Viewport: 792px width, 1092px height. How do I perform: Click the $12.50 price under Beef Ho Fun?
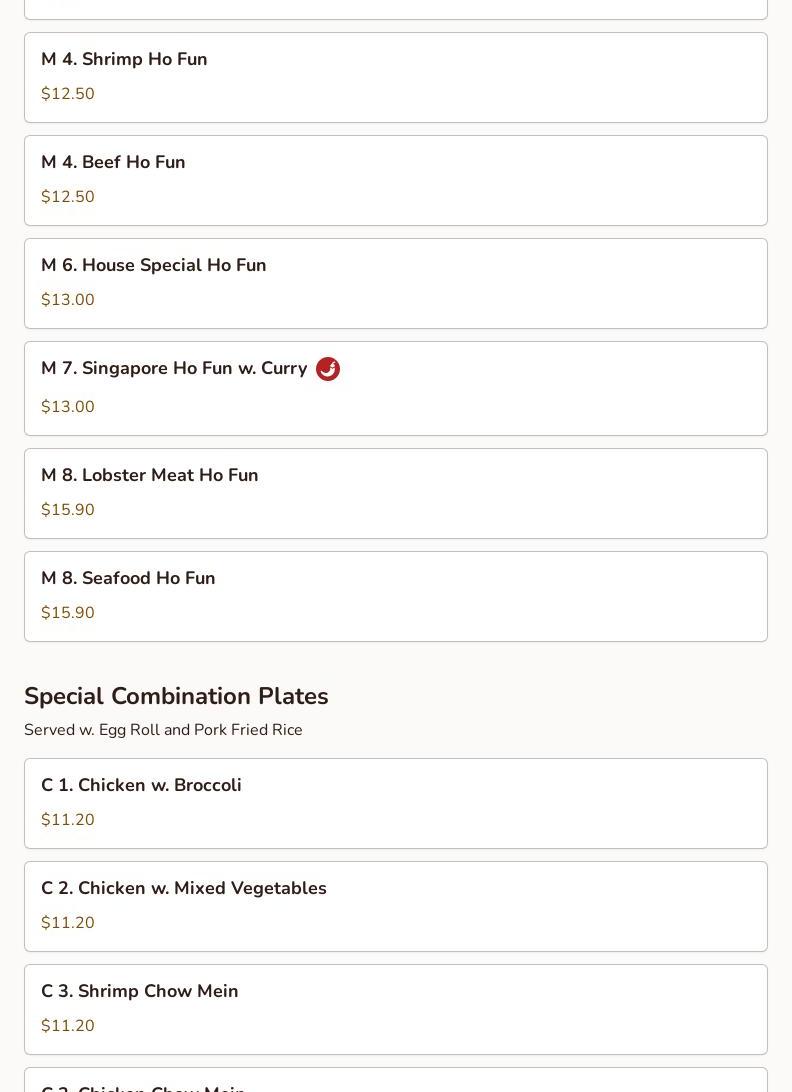click(68, 197)
